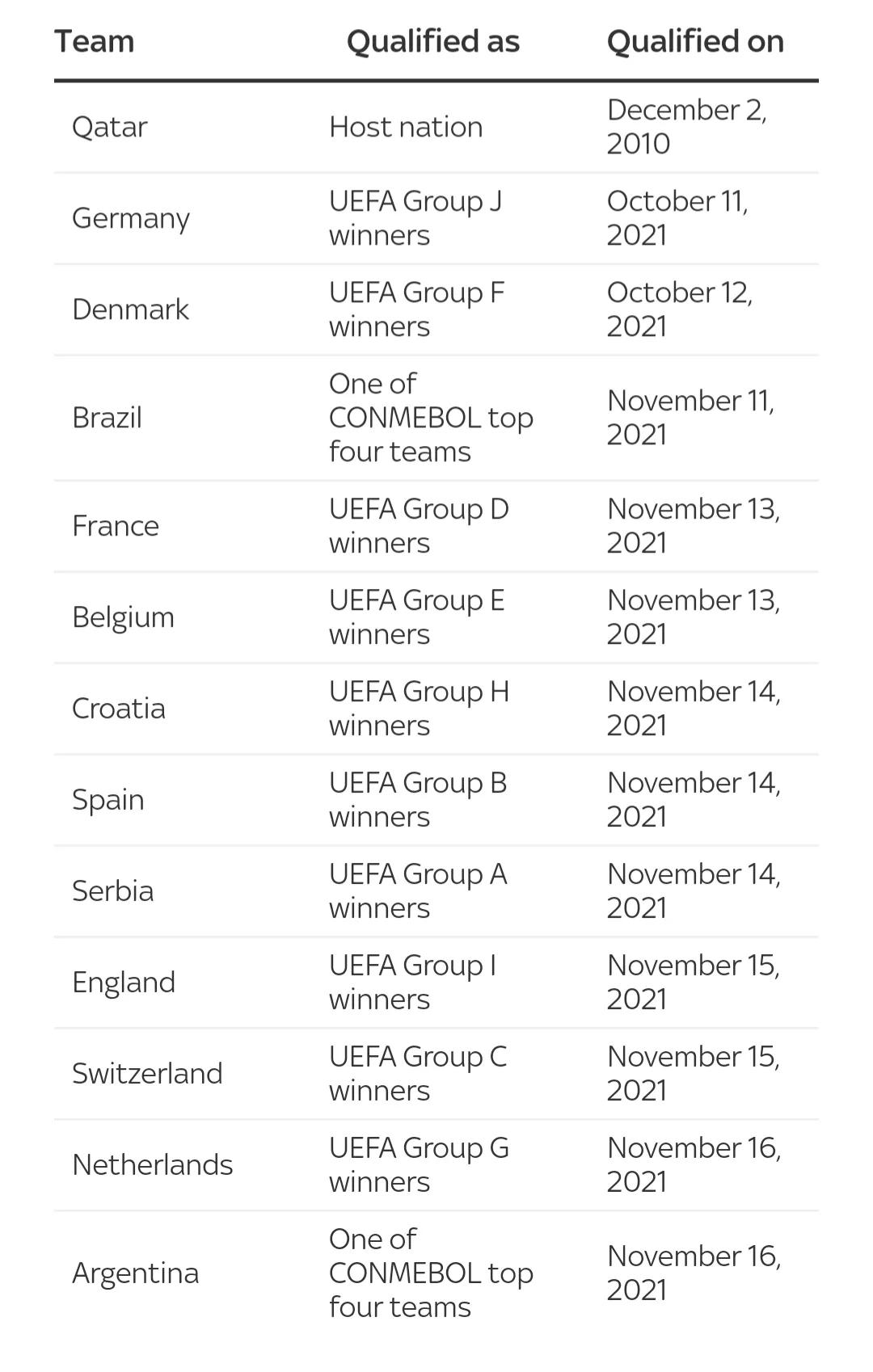The height and width of the screenshot is (1372, 873).
Task: Select the Serbia team cell
Action: click(x=112, y=891)
